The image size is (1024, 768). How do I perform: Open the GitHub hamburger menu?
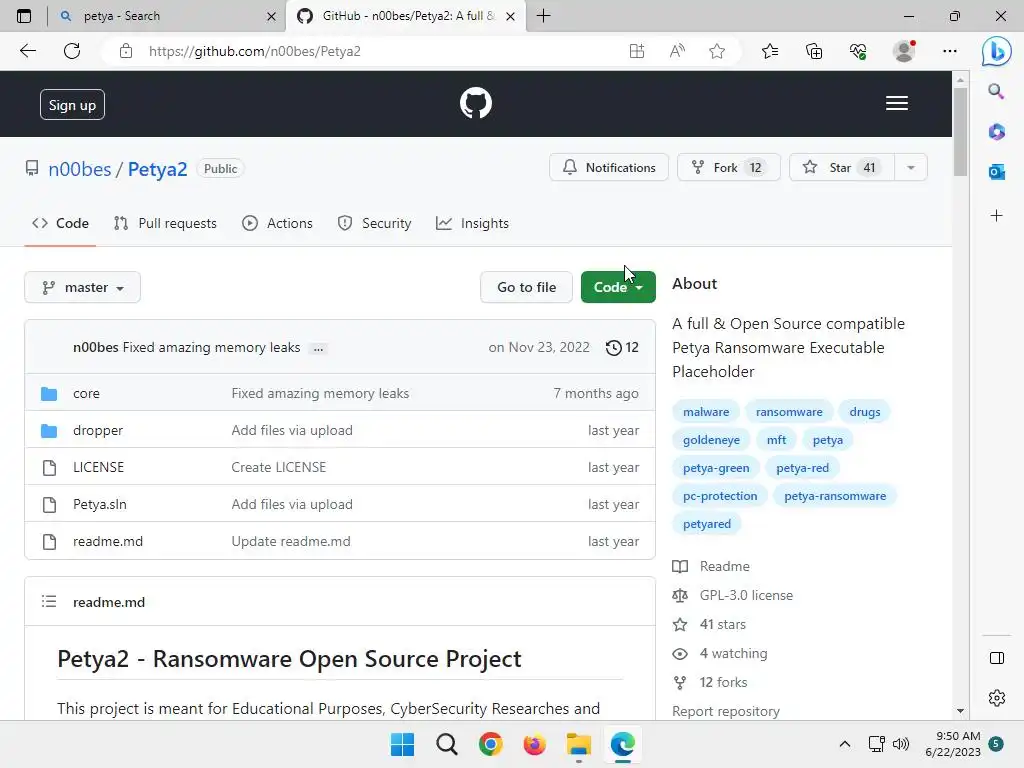tap(897, 103)
